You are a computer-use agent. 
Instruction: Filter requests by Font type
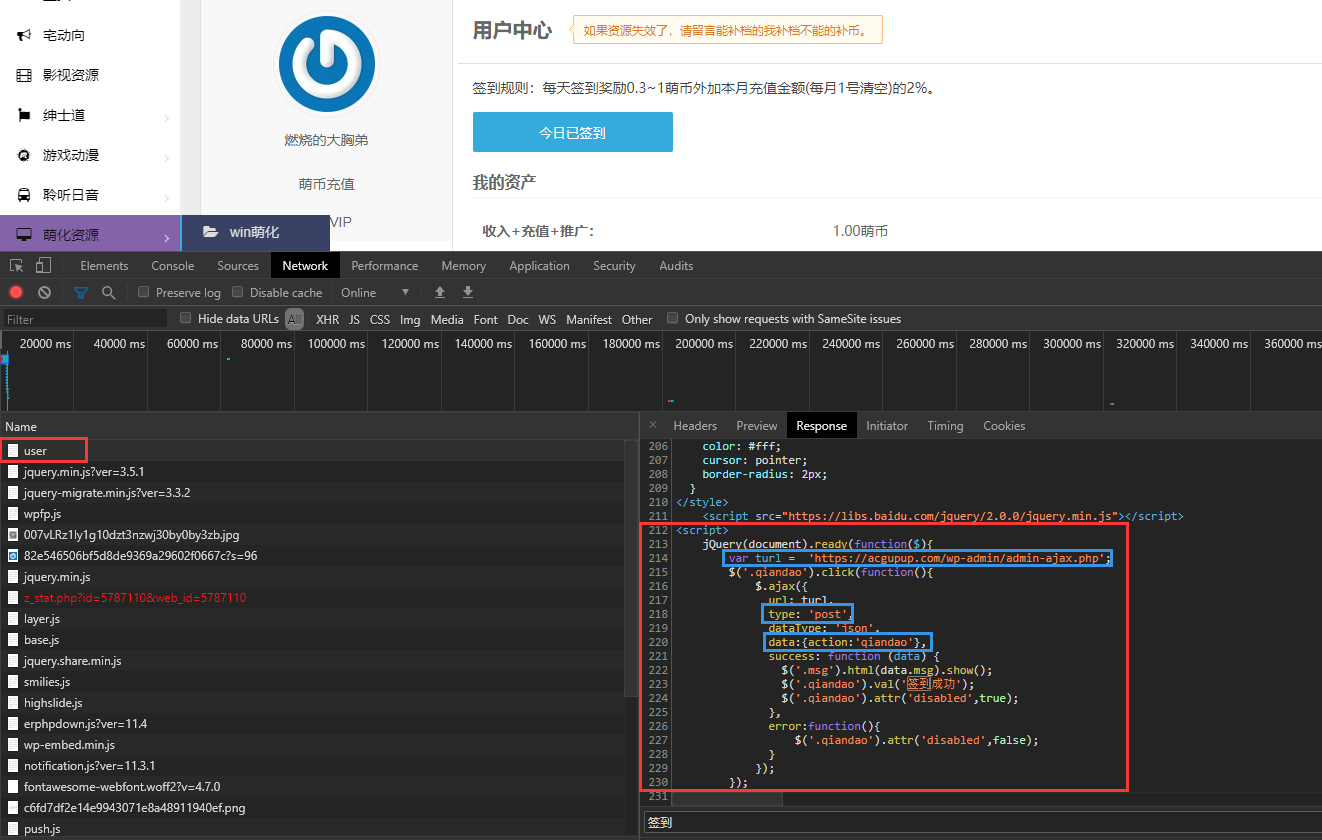point(486,319)
